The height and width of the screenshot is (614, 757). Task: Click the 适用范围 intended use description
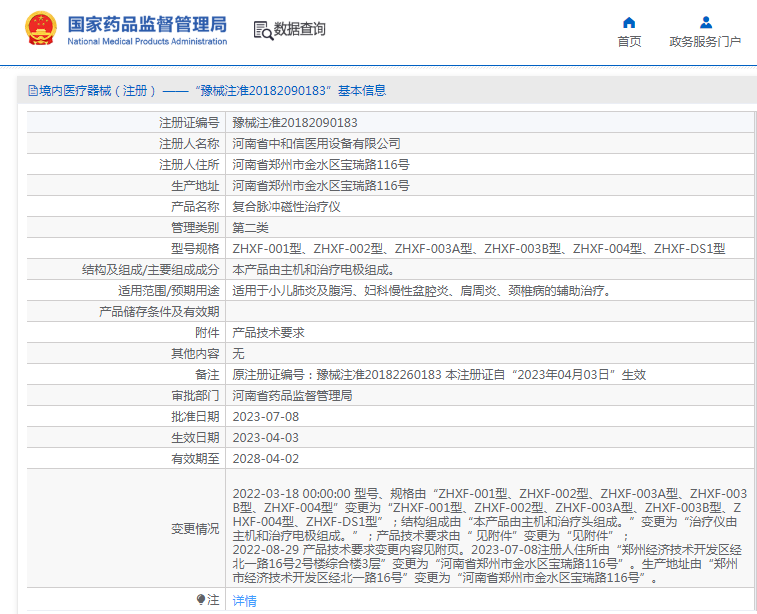point(421,291)
